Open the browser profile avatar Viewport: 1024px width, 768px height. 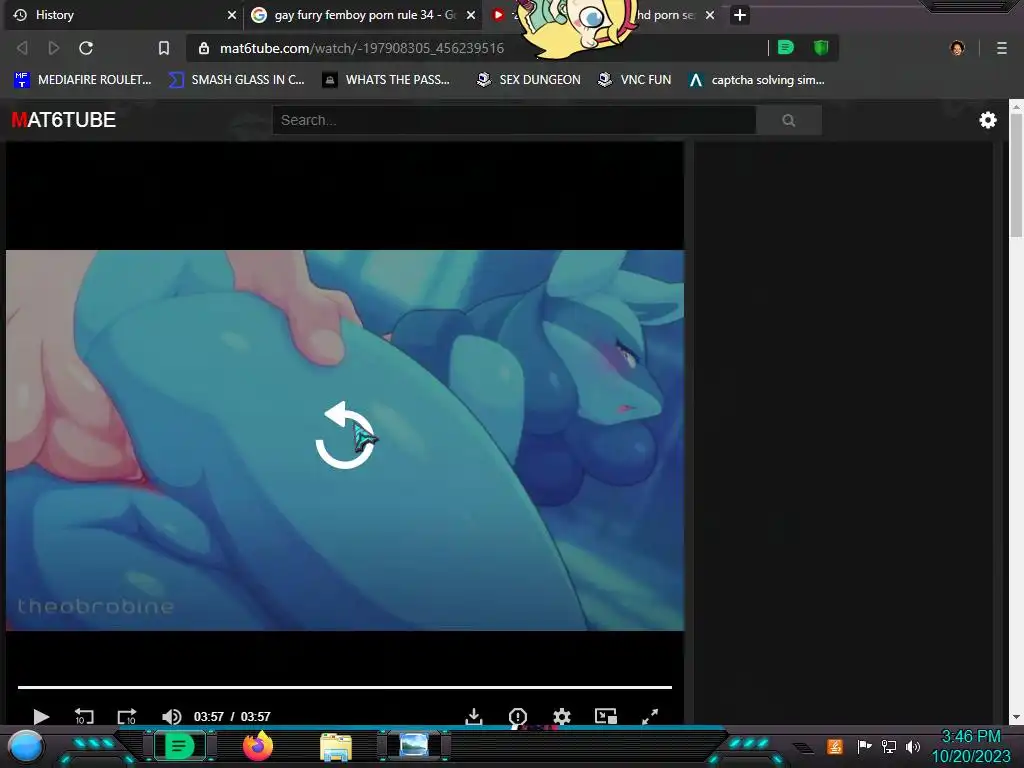point(957,48)
